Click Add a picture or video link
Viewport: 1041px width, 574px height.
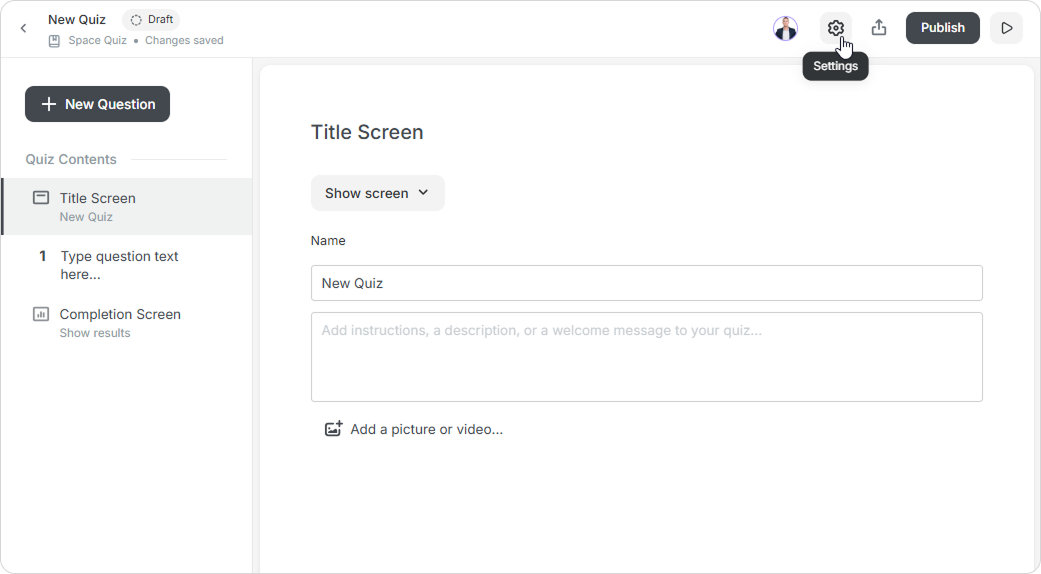426,429
